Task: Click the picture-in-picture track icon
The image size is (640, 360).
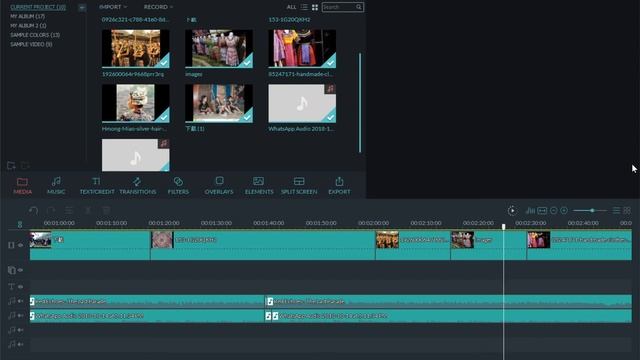Action: coord(11,270)
